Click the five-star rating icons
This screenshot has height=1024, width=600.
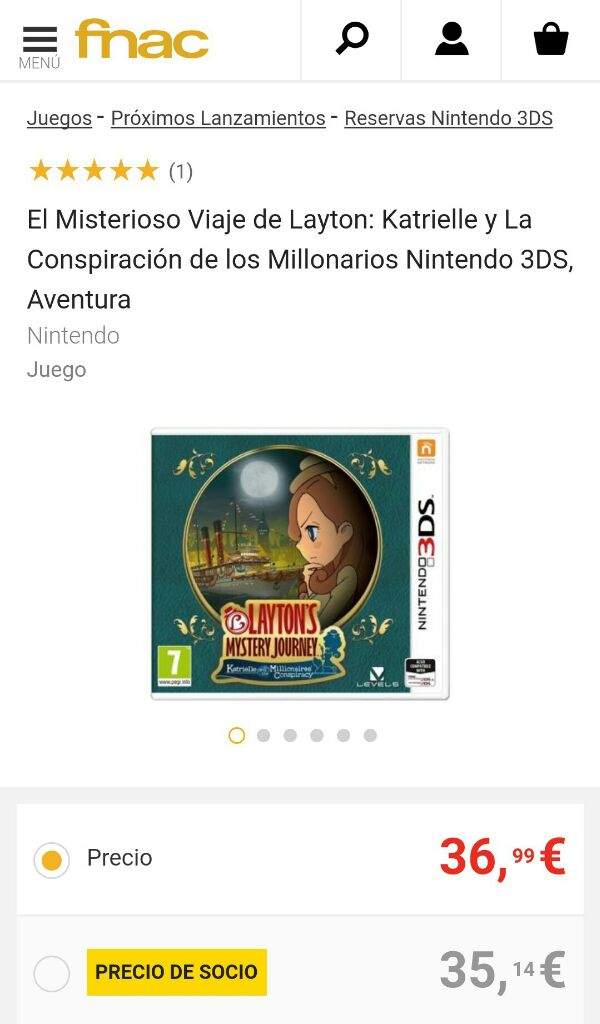click(x=93, y=171)
